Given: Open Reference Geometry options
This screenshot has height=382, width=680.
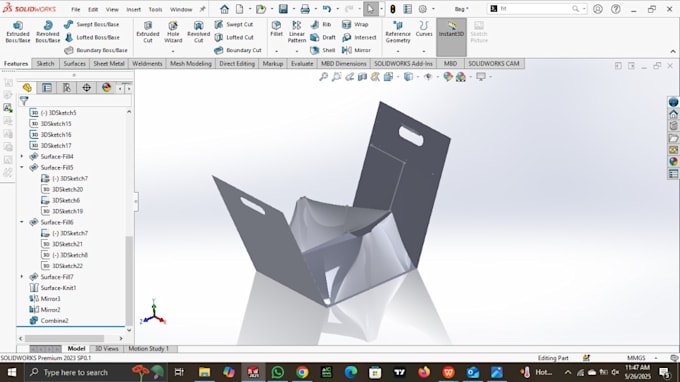Looking at the screenshot, I should pos(398,32).
